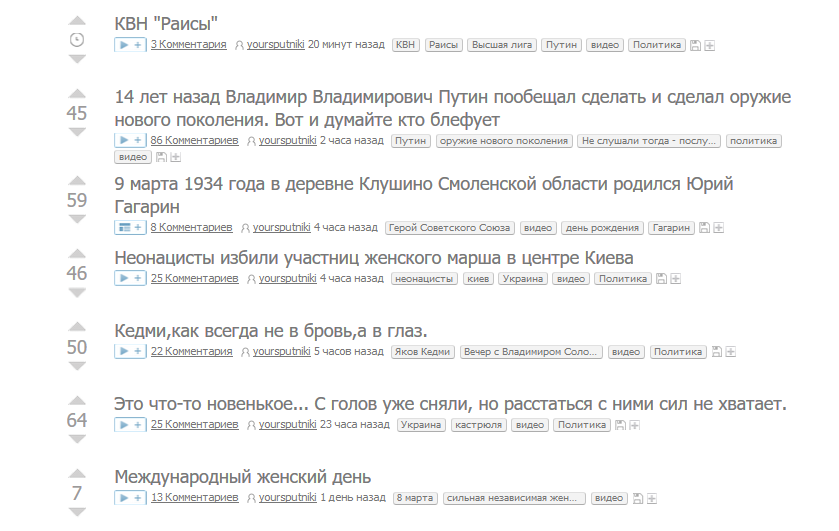Select the Высшая лига tag
Viewport: 839px width, 531px height.
pos(502,45)
